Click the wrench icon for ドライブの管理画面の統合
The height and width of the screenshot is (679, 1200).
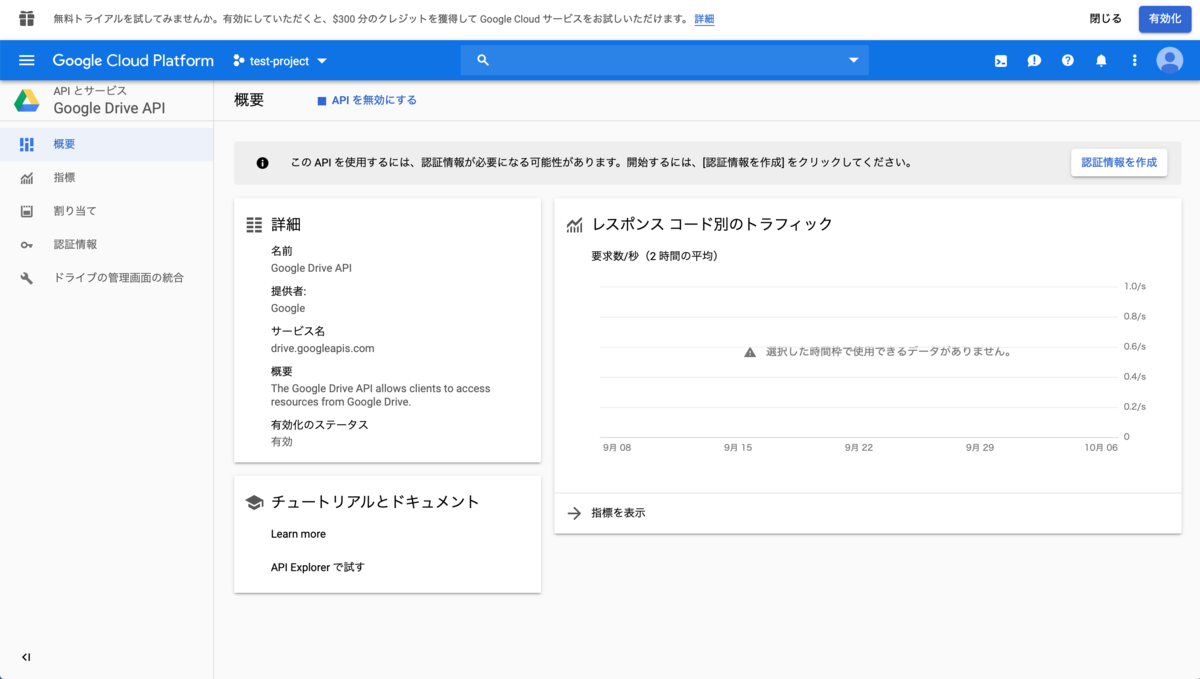(x=26, y=278)
